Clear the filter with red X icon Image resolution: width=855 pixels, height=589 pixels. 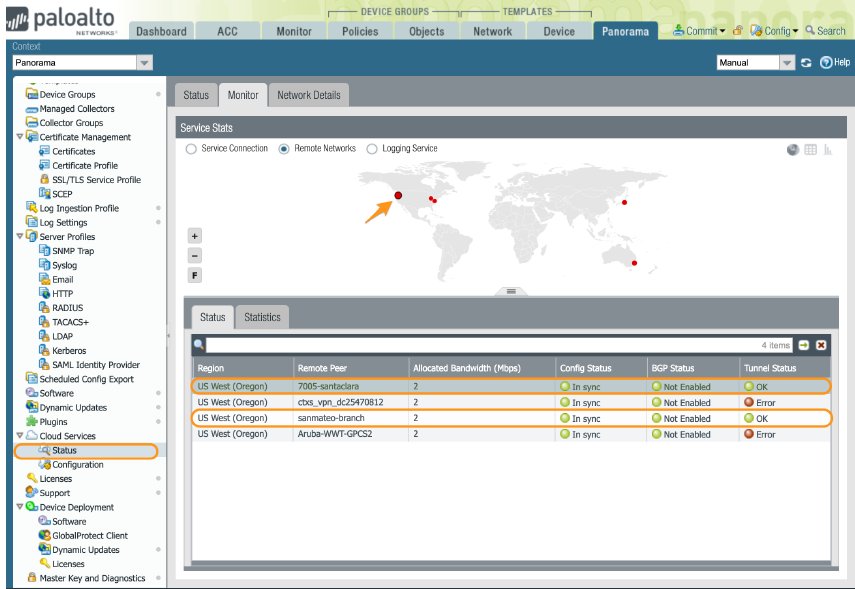821,345
